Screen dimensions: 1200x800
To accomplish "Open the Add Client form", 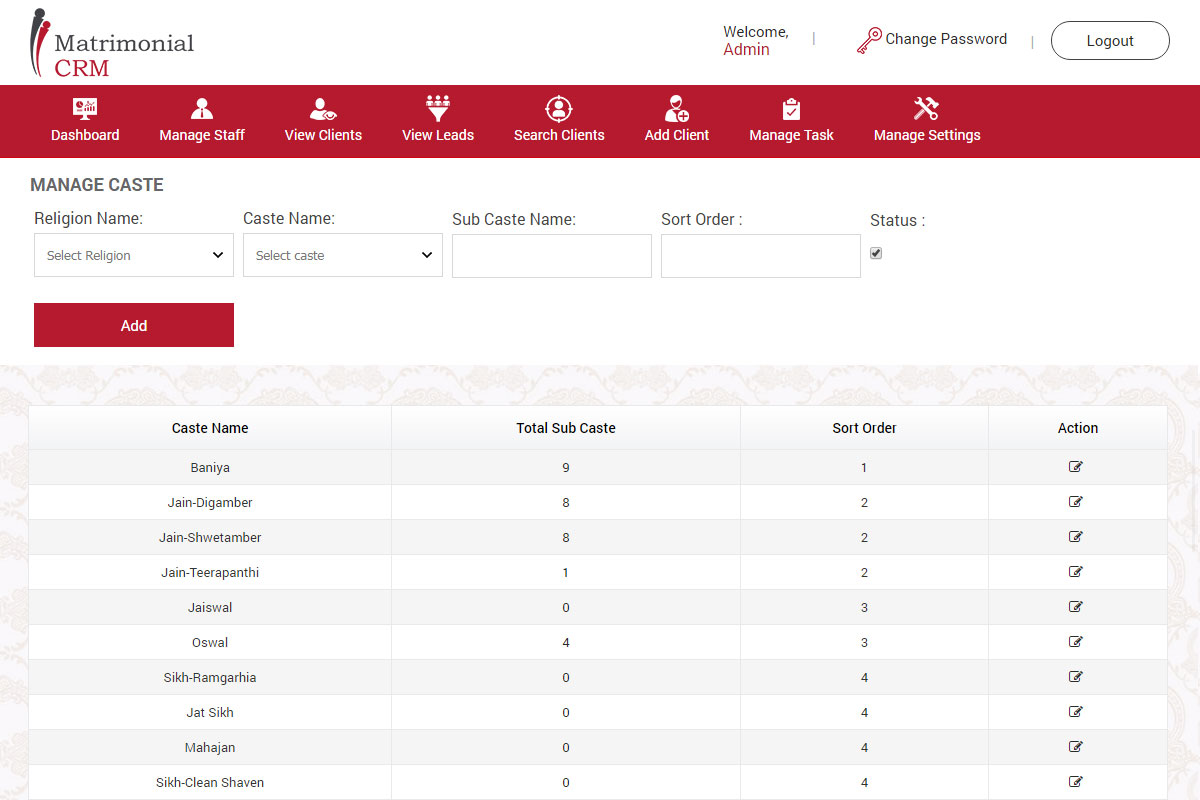I will pos(676,120).
